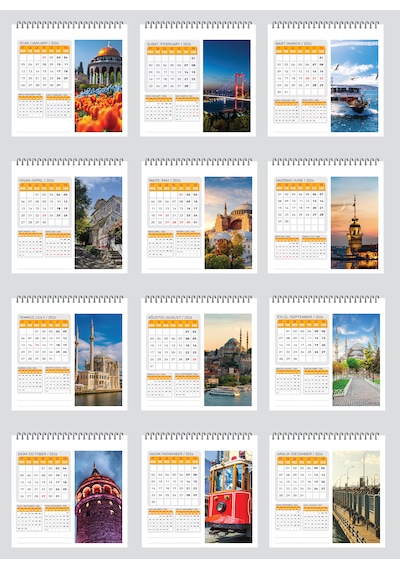The height and width of the screenshot is (570, 400).
Task: Select the large April date grid
Action: (44, 209)
